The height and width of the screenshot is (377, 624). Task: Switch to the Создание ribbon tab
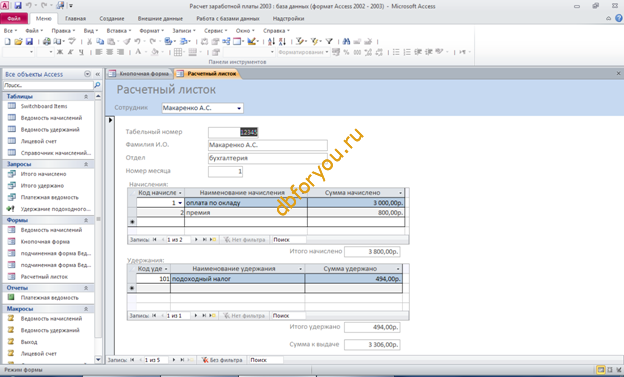coord(112,18)
